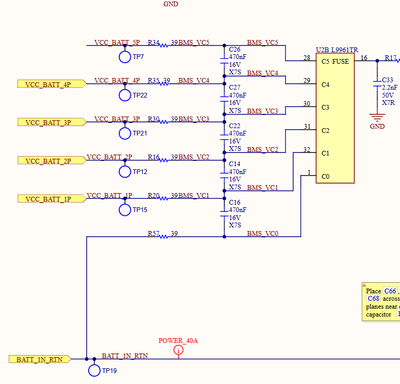
Task: Click pin C0 label inside U2B
Action: (x=326, y=177)
